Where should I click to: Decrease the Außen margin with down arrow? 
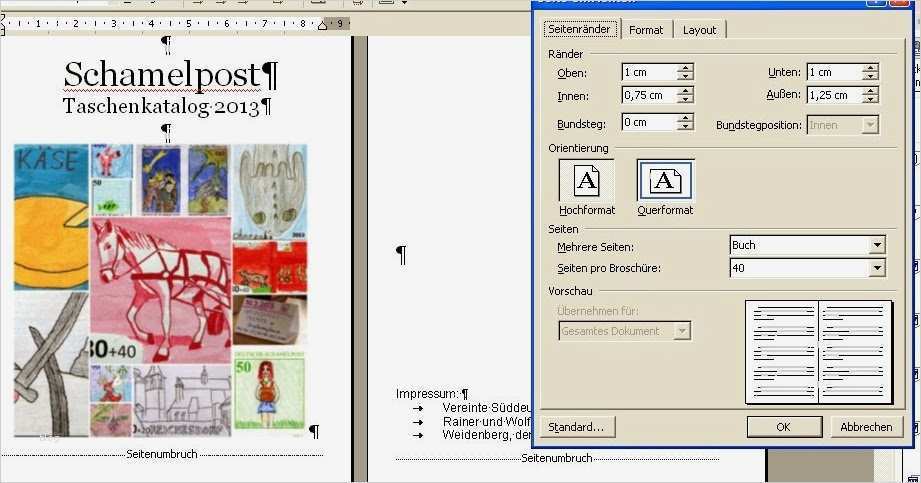[870, 99]
